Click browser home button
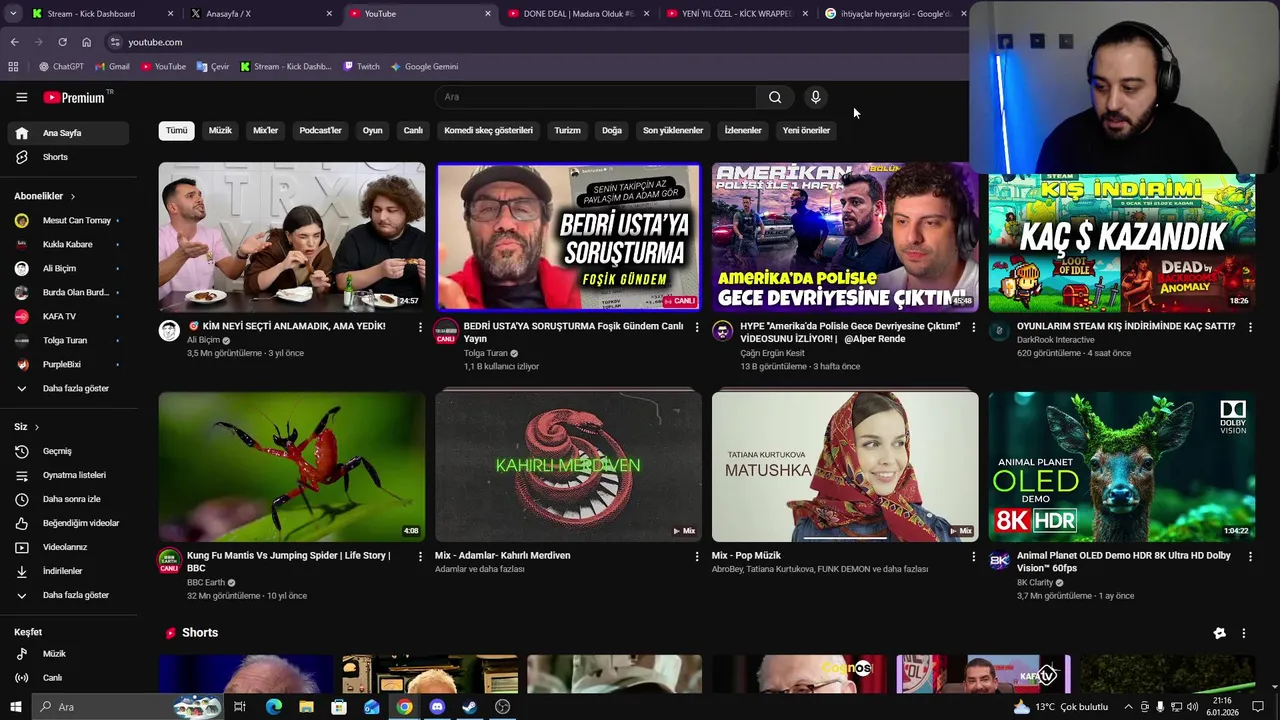Viewport: 1280px width, 720px height. tap(87, 42)
